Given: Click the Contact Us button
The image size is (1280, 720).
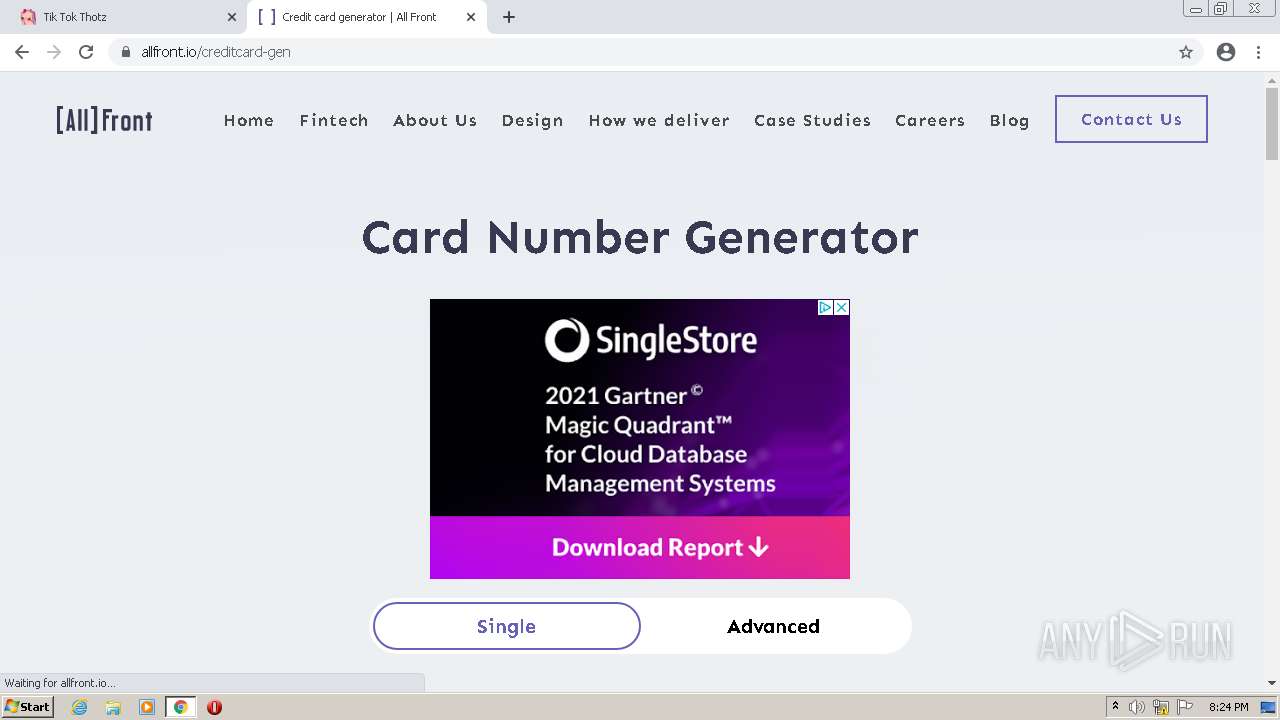Looking at the screenshot, I should coord(1131,119).
